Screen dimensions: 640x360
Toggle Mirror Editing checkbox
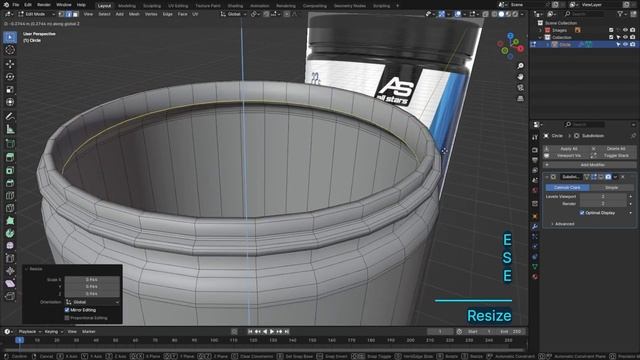(x=67, y=310)
